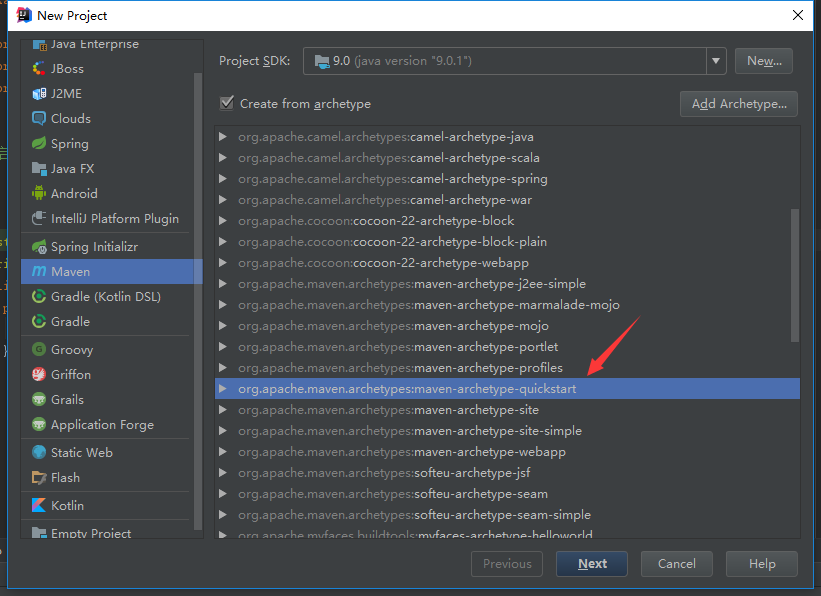Select cocoon-22-archetype-webapp row
821x596 pixels.
click(507, 262)
